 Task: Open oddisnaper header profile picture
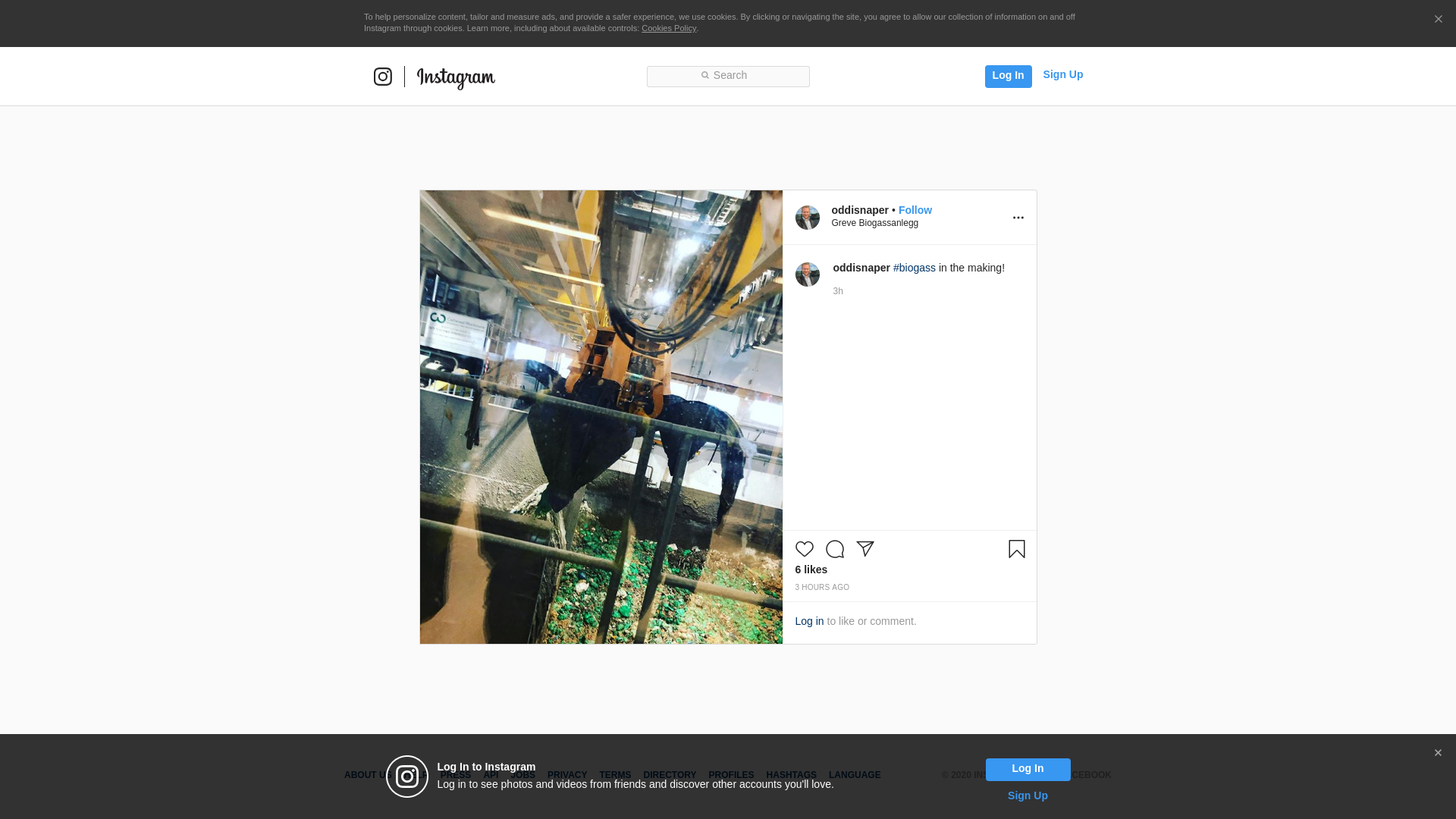tap(807, 218)
